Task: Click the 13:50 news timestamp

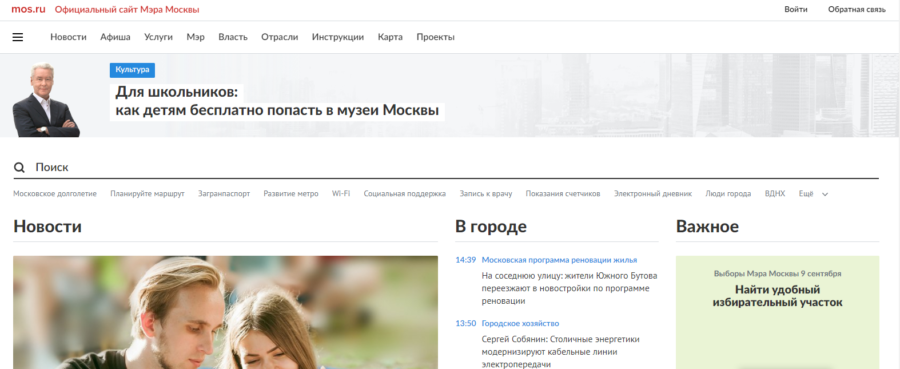Action: tap(465, 324)
